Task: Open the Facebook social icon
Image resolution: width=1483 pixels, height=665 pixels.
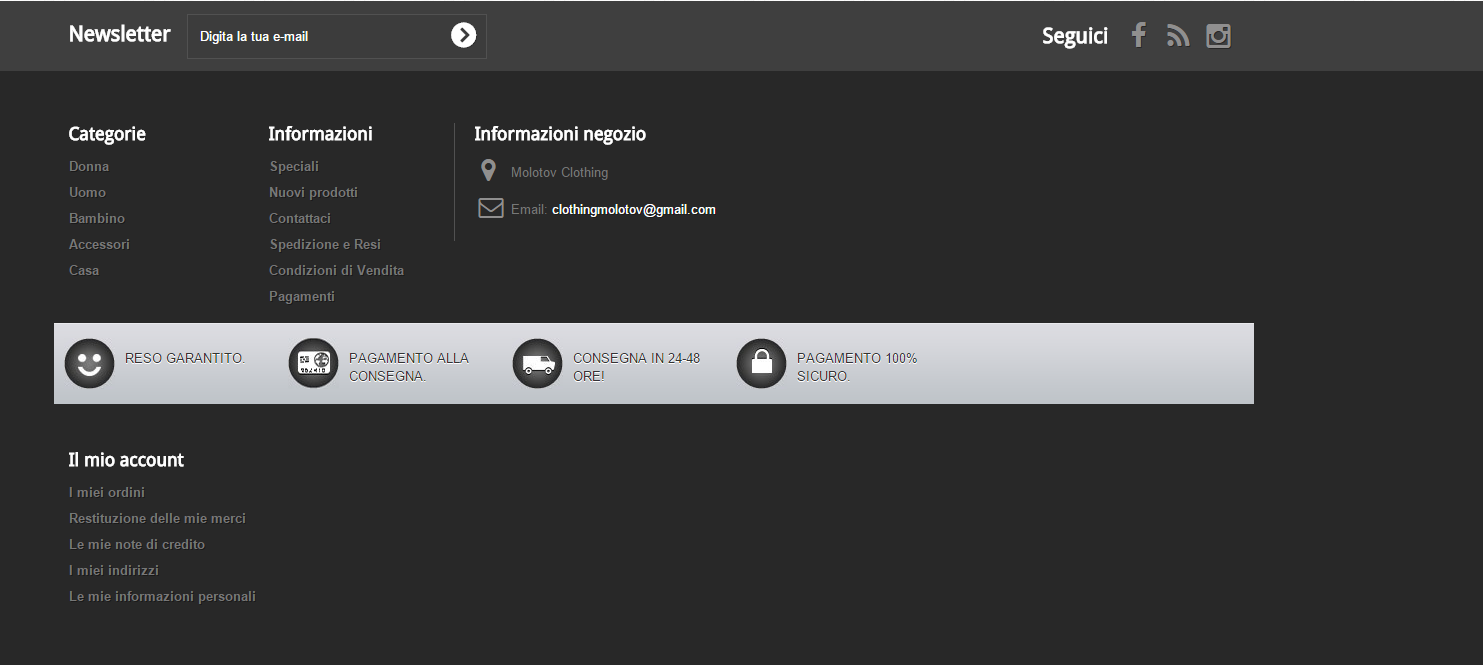Action: pos(1138,36)
